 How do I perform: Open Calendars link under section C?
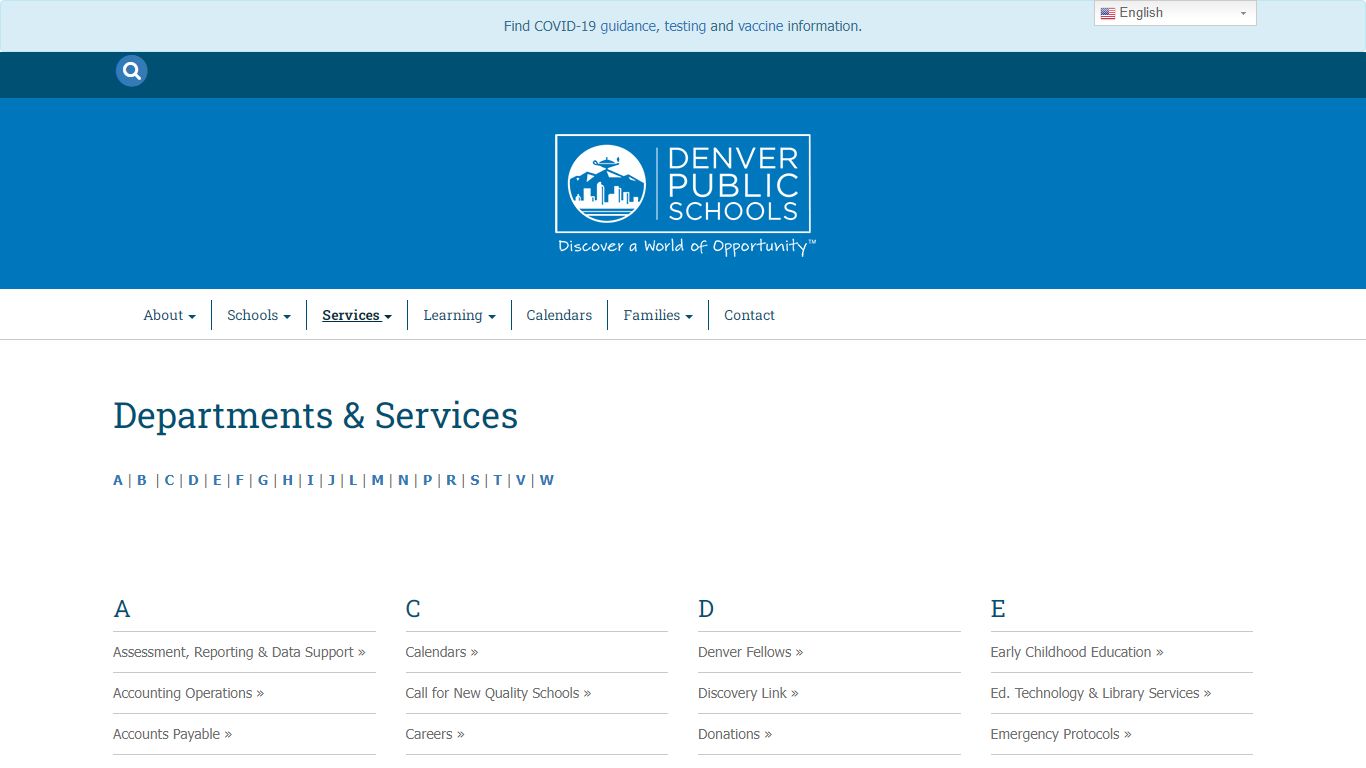click(442, 652)
